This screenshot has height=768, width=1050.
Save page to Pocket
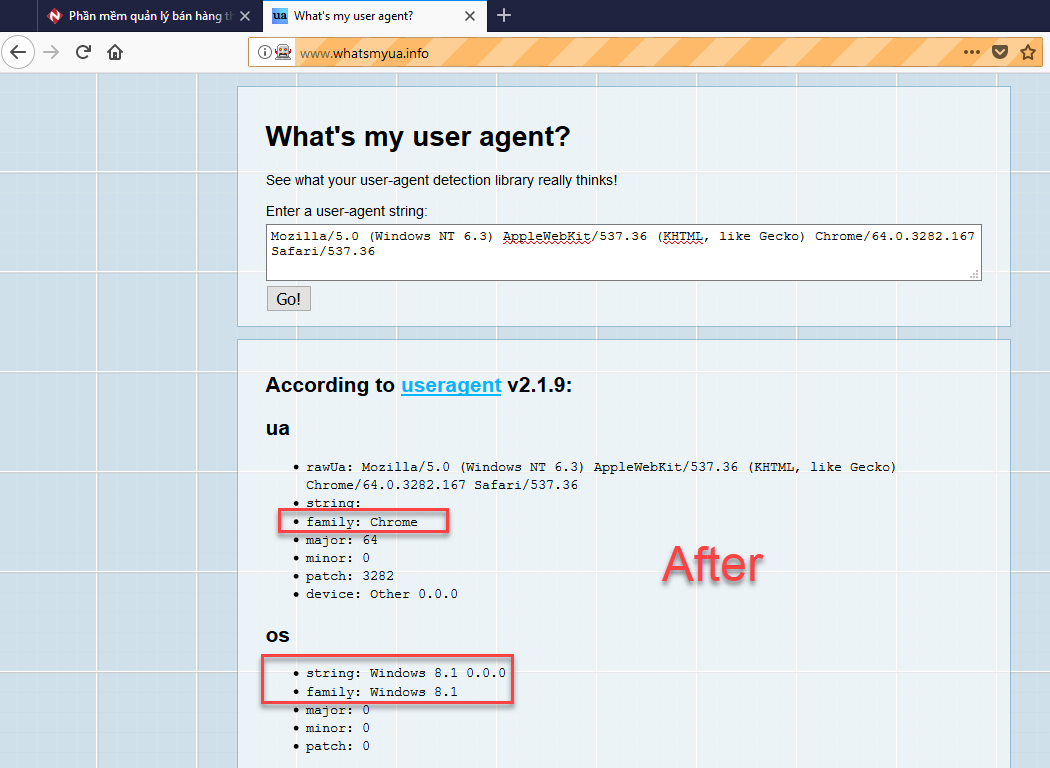pos(1000,52)
